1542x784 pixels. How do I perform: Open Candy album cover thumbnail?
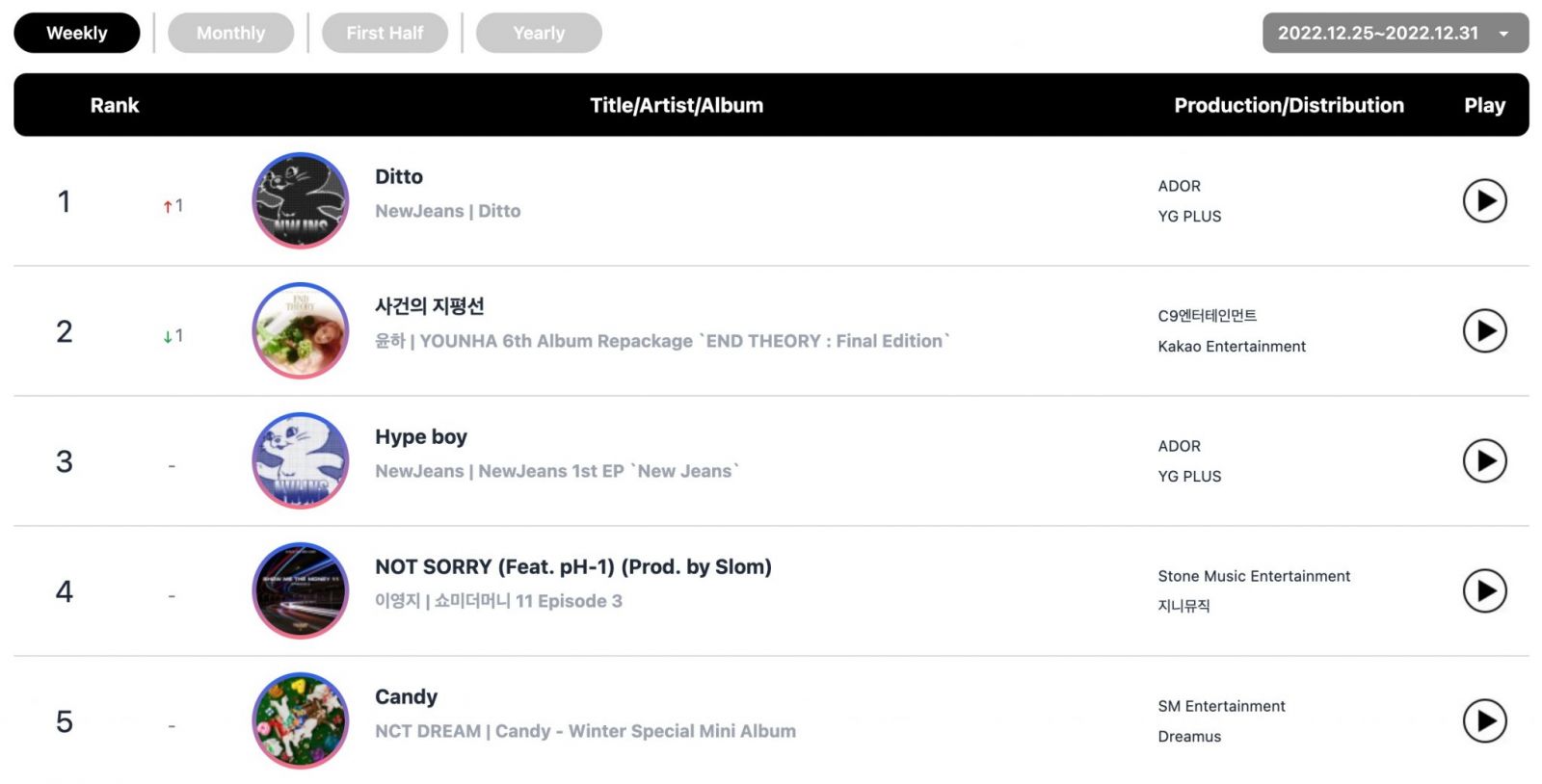coord(301,720)
